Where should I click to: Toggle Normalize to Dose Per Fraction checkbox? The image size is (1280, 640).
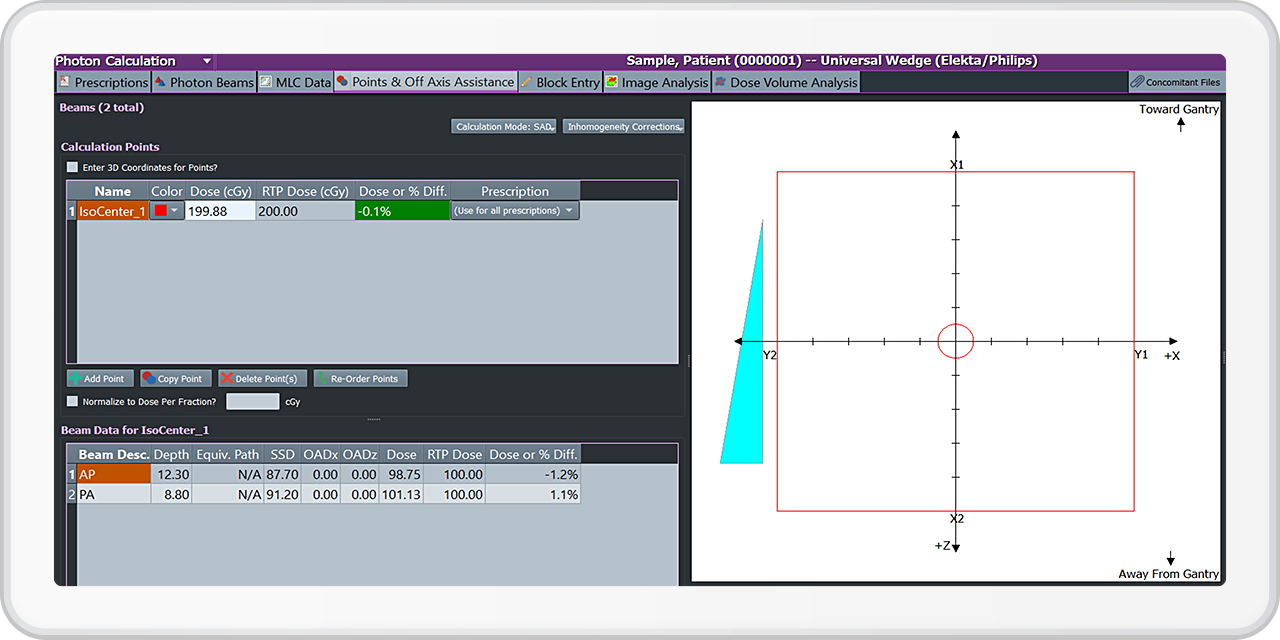tap(72, 401)
